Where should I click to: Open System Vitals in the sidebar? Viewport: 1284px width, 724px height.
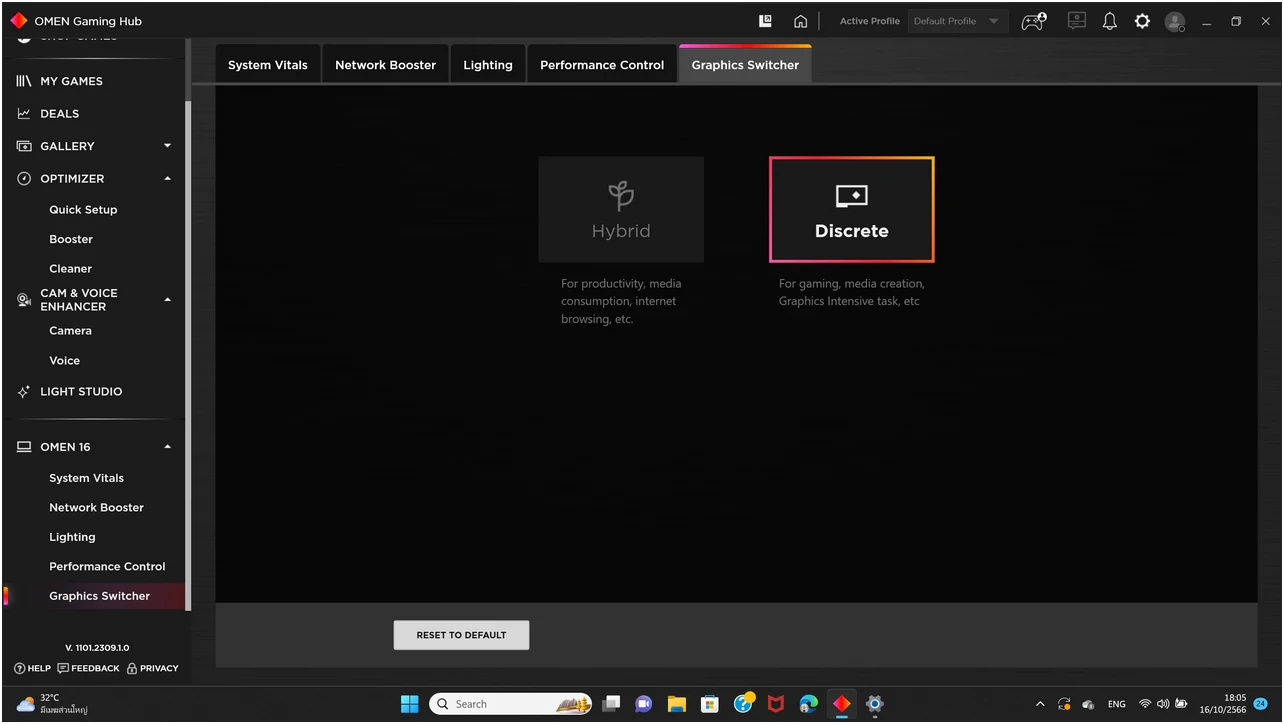87,478
